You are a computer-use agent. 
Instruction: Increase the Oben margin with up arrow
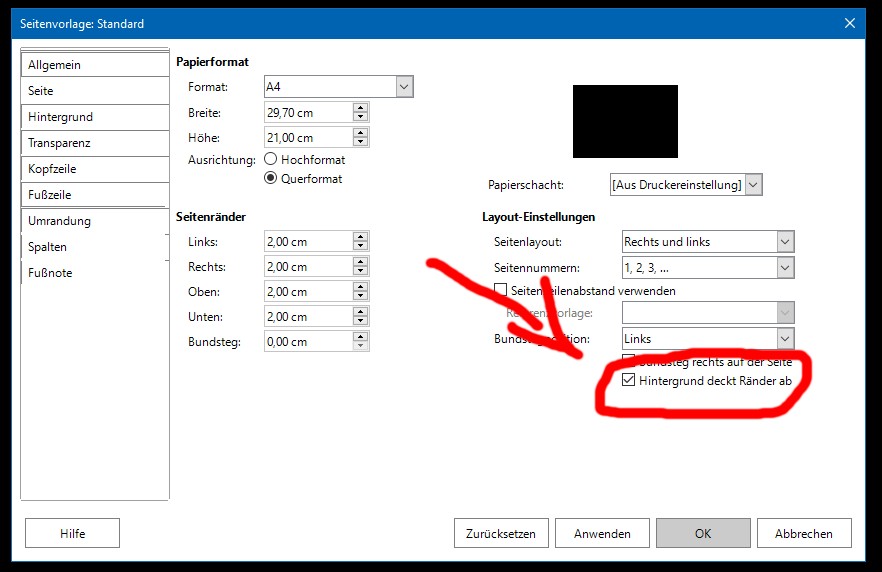(x=361, y=287)
